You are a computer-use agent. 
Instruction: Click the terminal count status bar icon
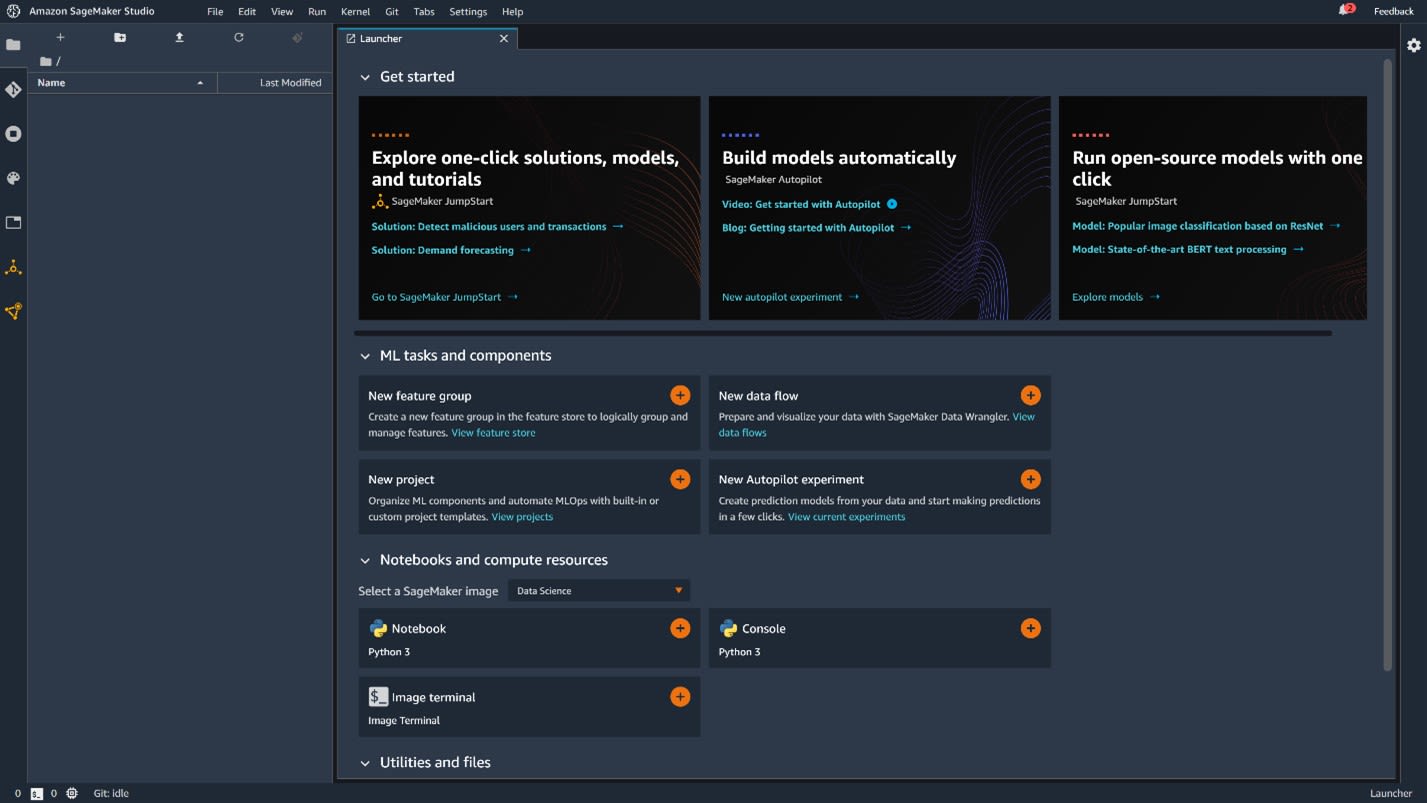37,793
